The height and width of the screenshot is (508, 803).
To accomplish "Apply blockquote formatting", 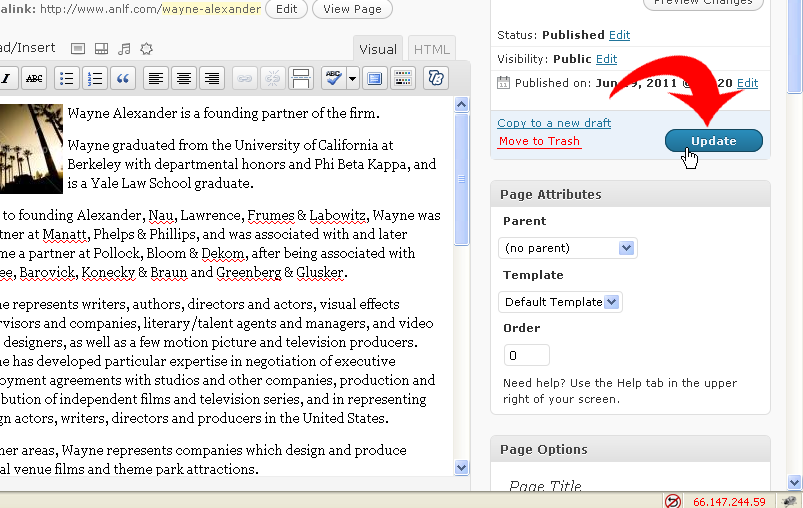I will point(123,78).
